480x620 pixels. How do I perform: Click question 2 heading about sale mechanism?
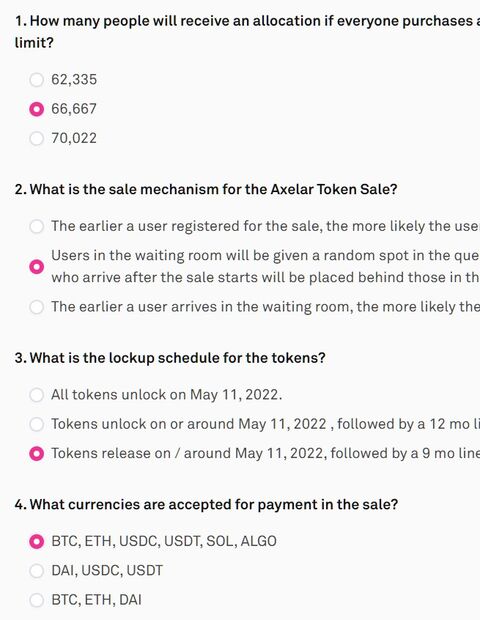tap(206, 189)
